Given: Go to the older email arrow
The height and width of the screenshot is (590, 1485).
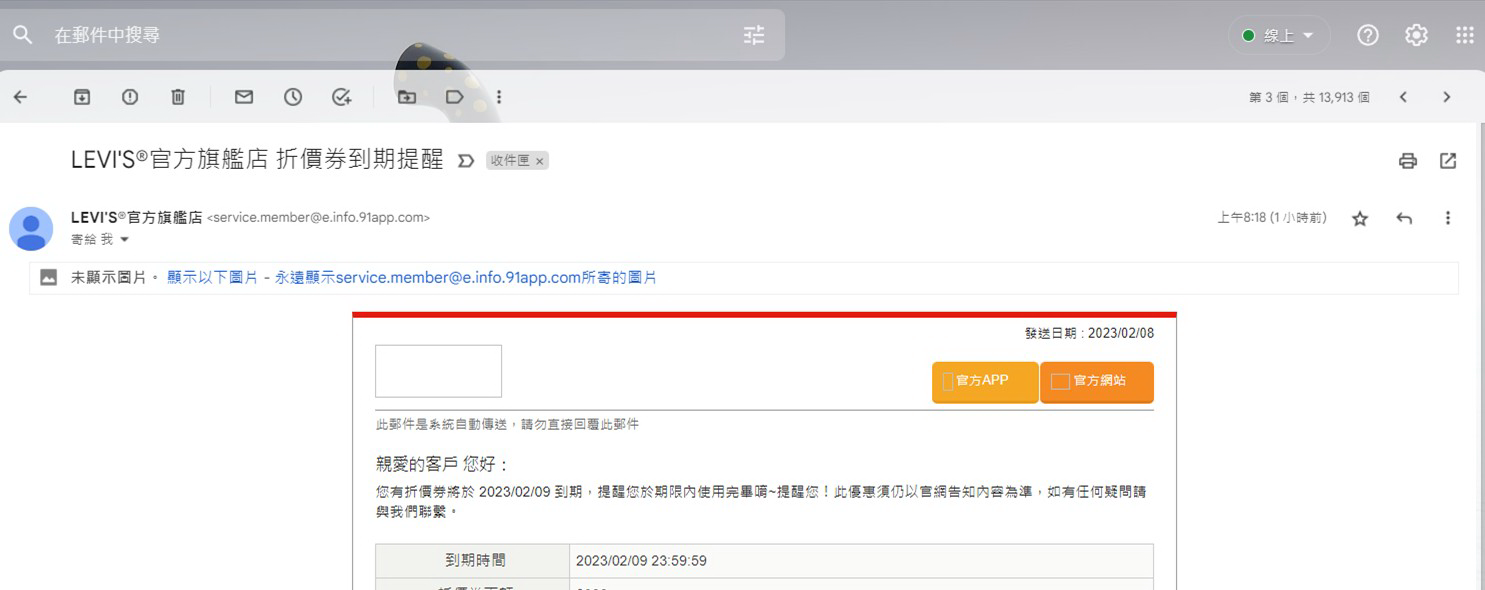Looking at the screenshot, I should 1447,97.
